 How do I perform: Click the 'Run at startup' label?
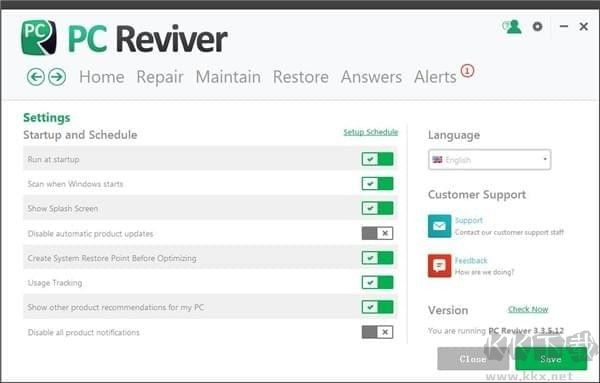click(x=54, y=160)
